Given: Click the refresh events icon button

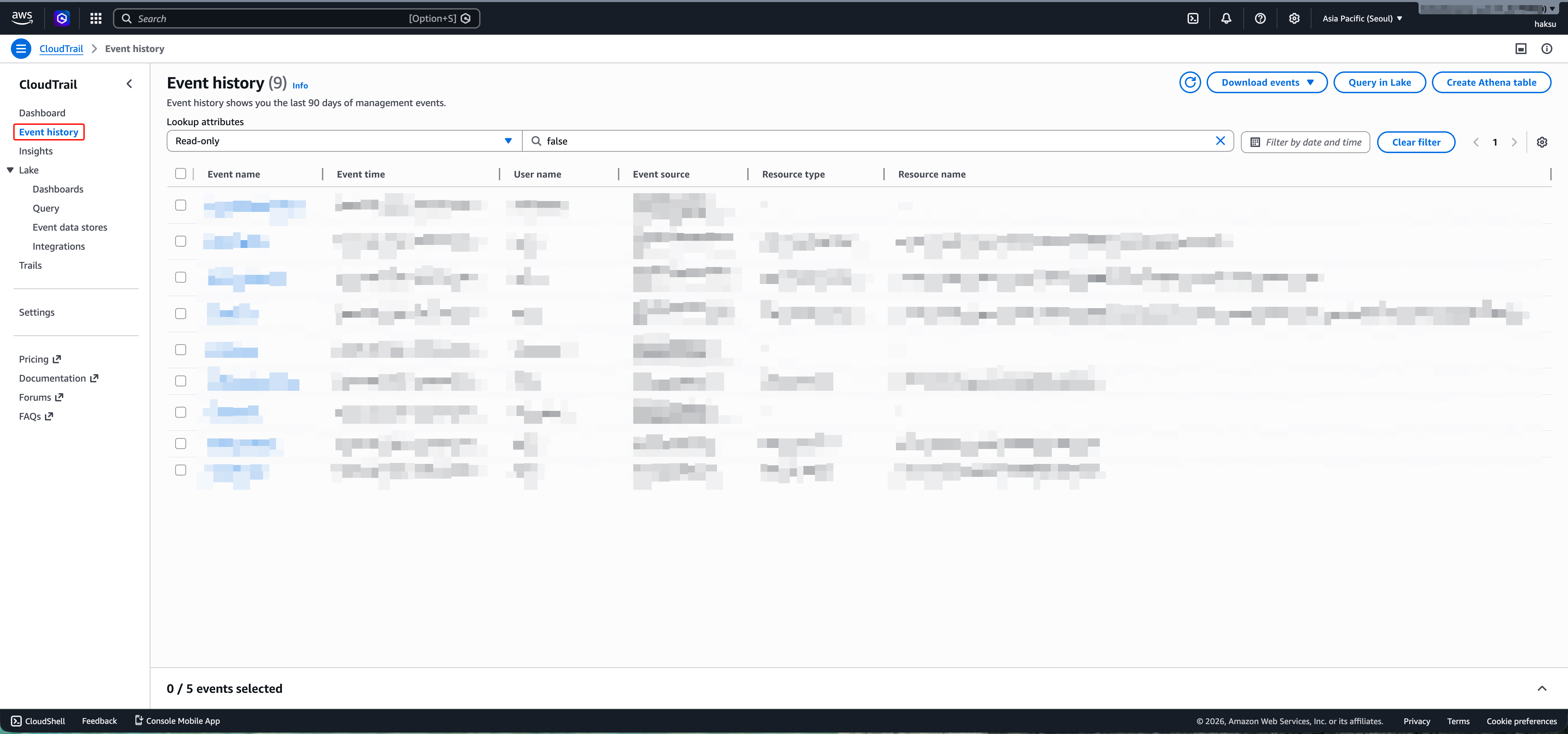Looking at the screenshot, I should 1189,82.
